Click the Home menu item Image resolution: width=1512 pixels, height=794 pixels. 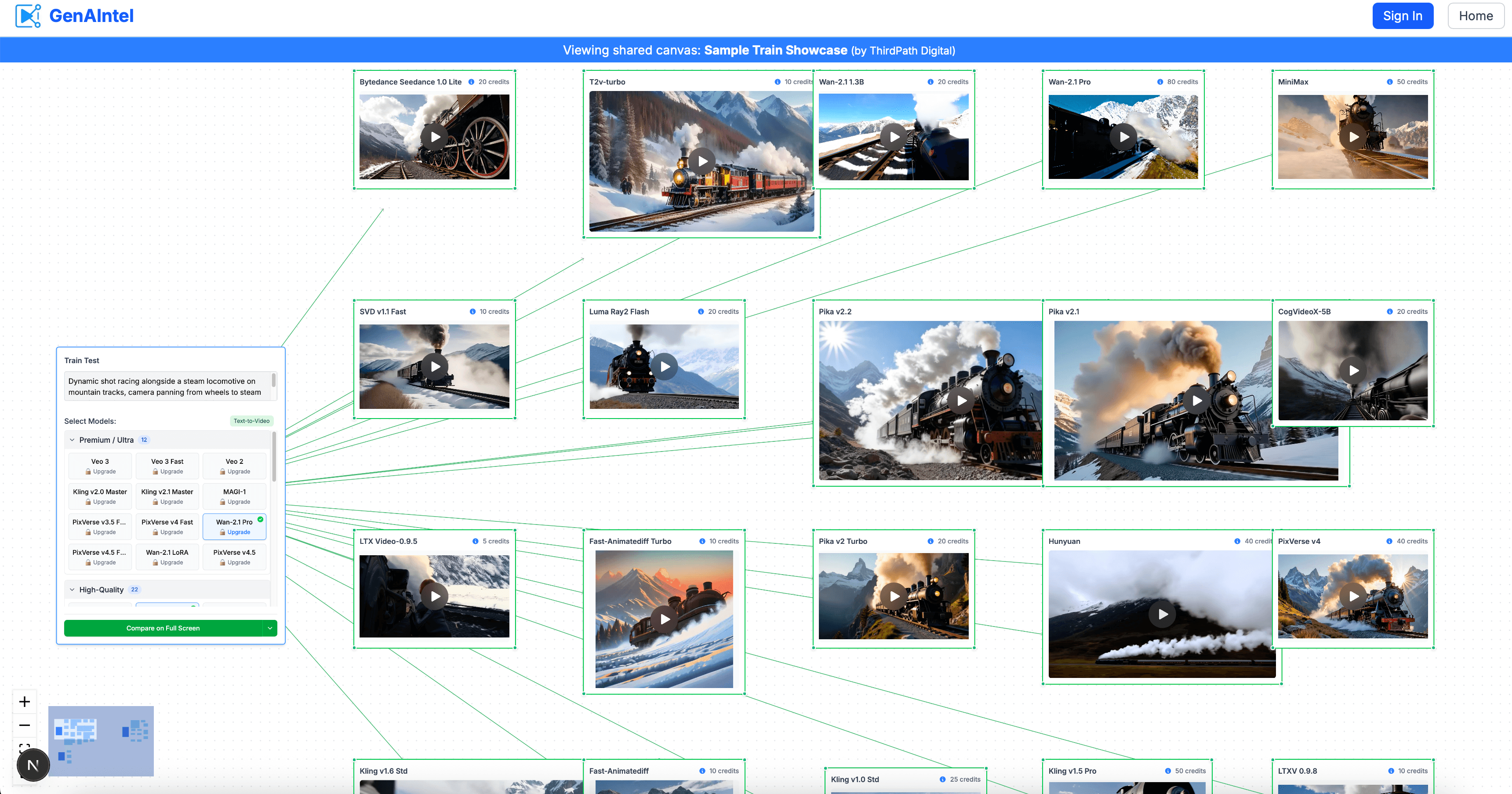[x=1476, y=16]
